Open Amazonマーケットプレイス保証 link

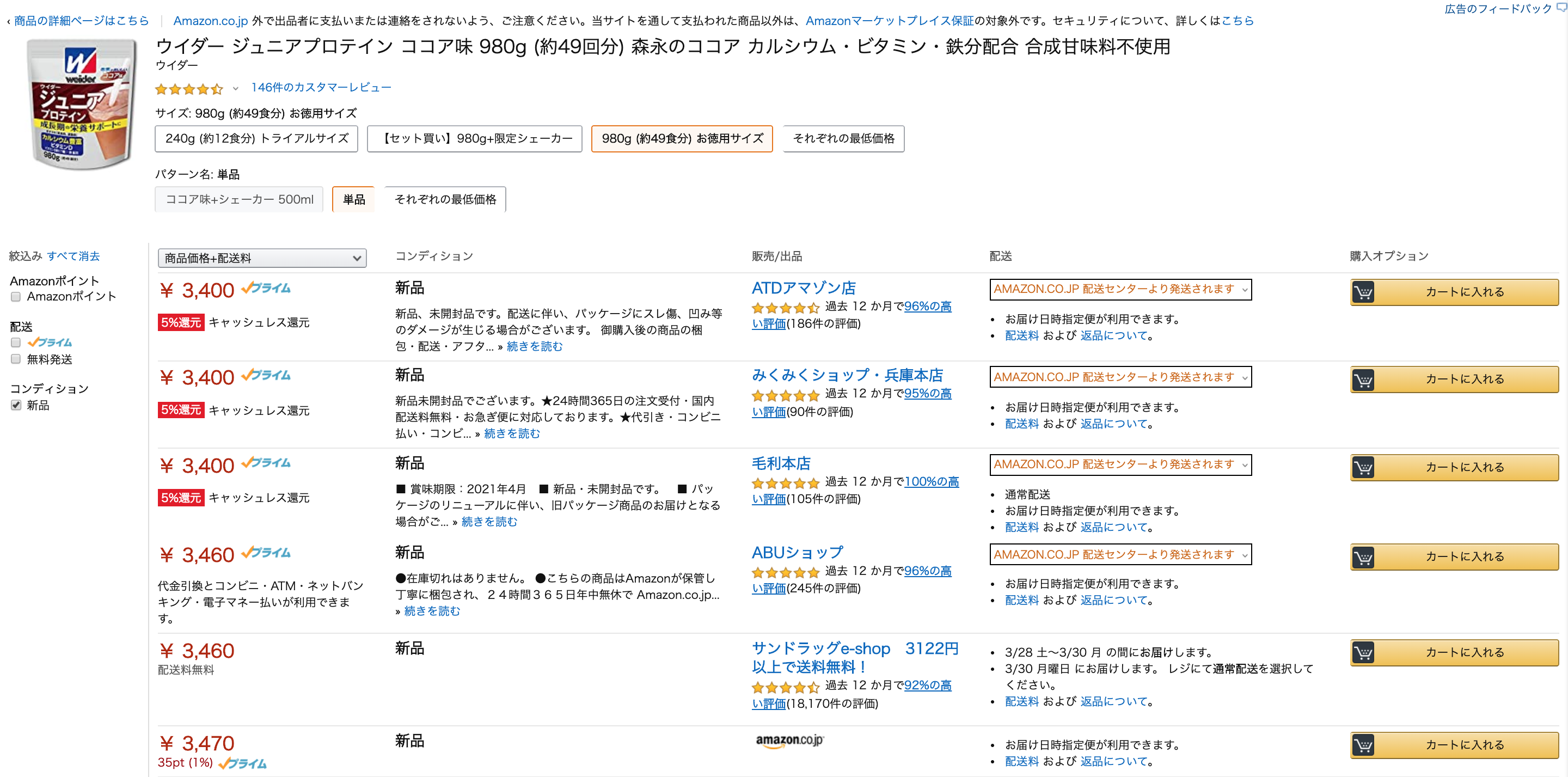pos(890,21)
